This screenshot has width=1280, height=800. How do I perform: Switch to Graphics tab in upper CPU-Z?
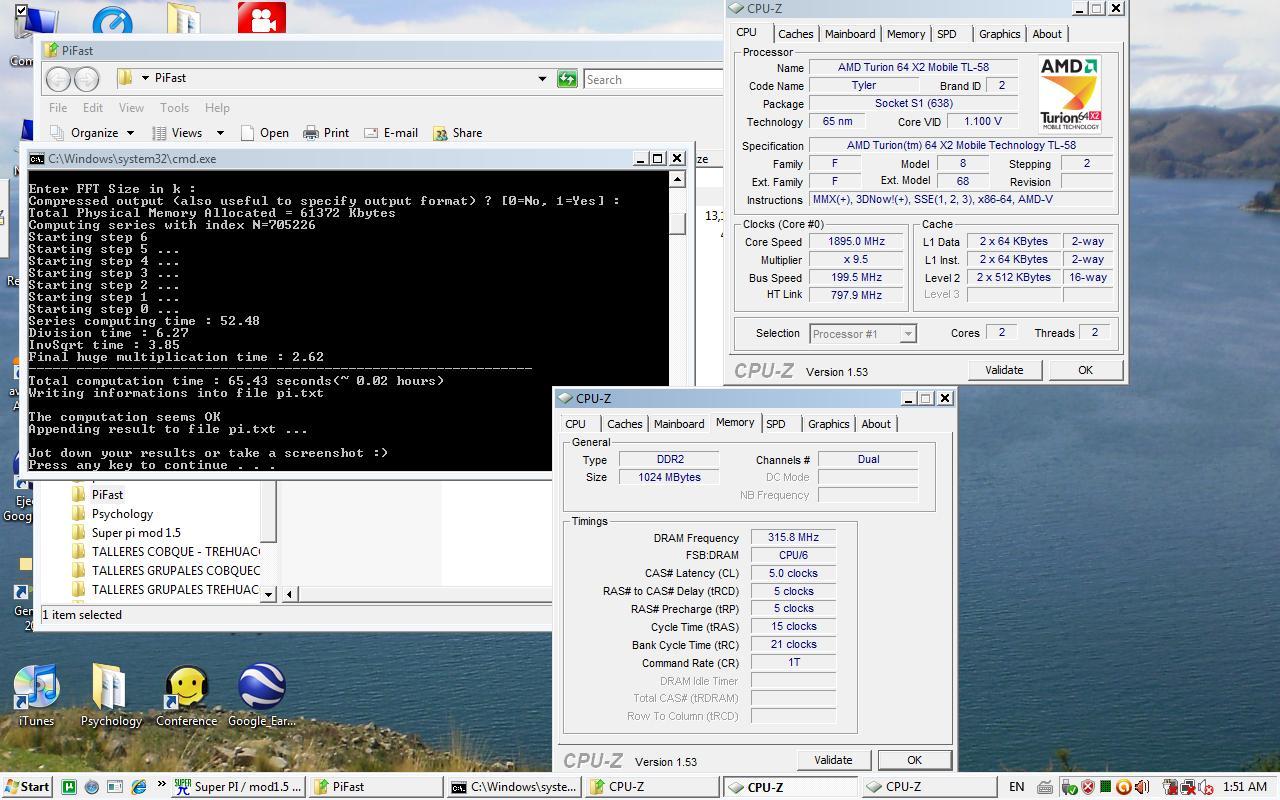[1000, 34]
